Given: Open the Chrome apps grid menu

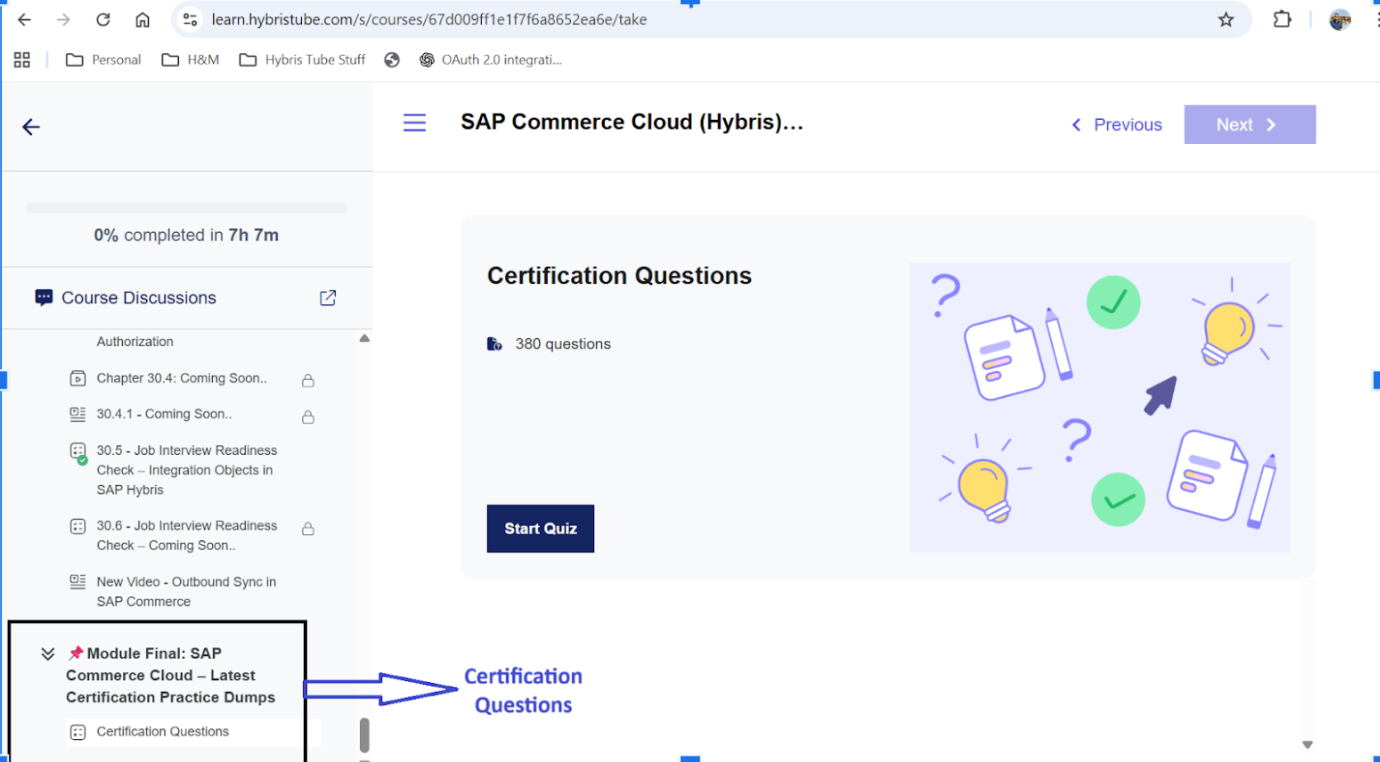Looking at the screenshot, I should (21, 59).
